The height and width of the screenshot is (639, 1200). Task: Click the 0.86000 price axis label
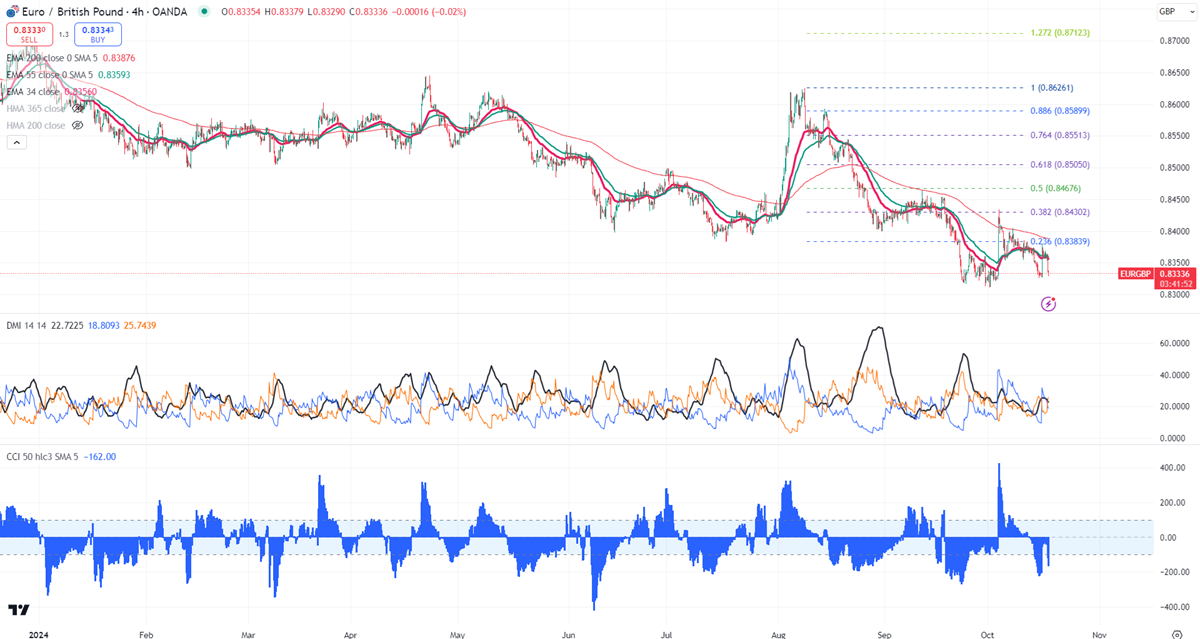(1175, 104)
